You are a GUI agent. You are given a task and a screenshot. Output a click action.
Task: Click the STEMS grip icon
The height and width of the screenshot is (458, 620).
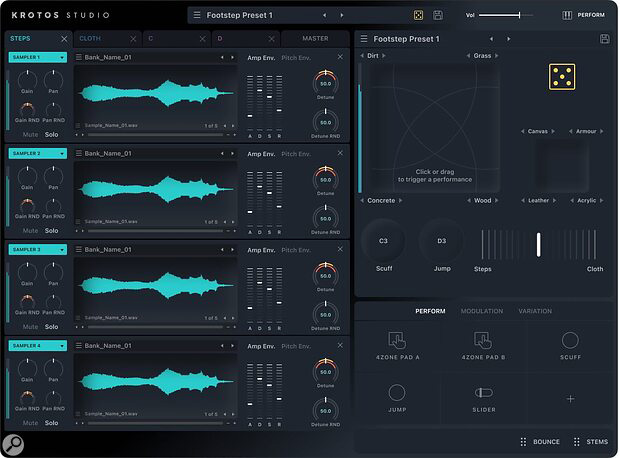point(577,442)
